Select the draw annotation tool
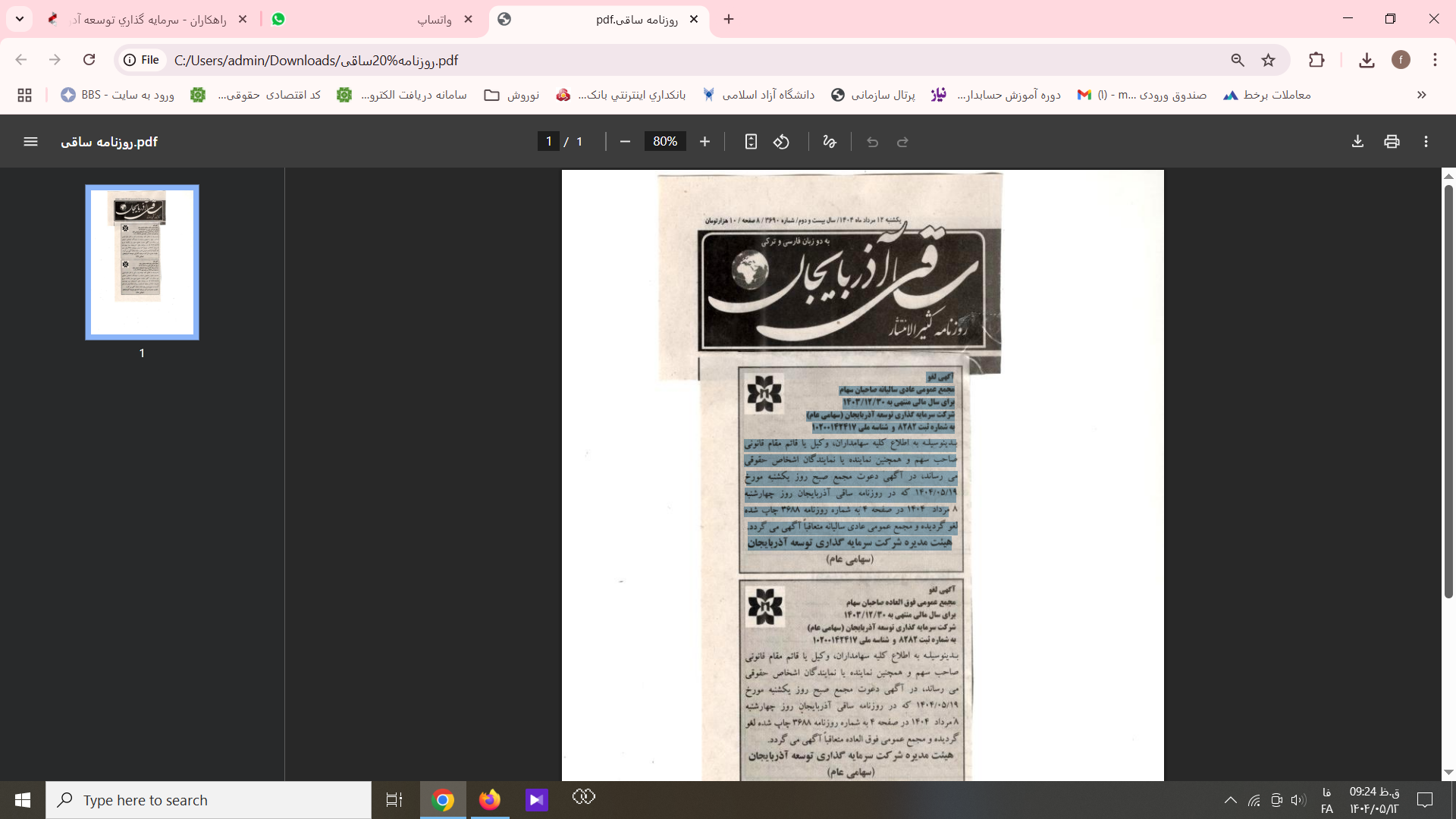The image size is (1456, 819). pos(830,142)
